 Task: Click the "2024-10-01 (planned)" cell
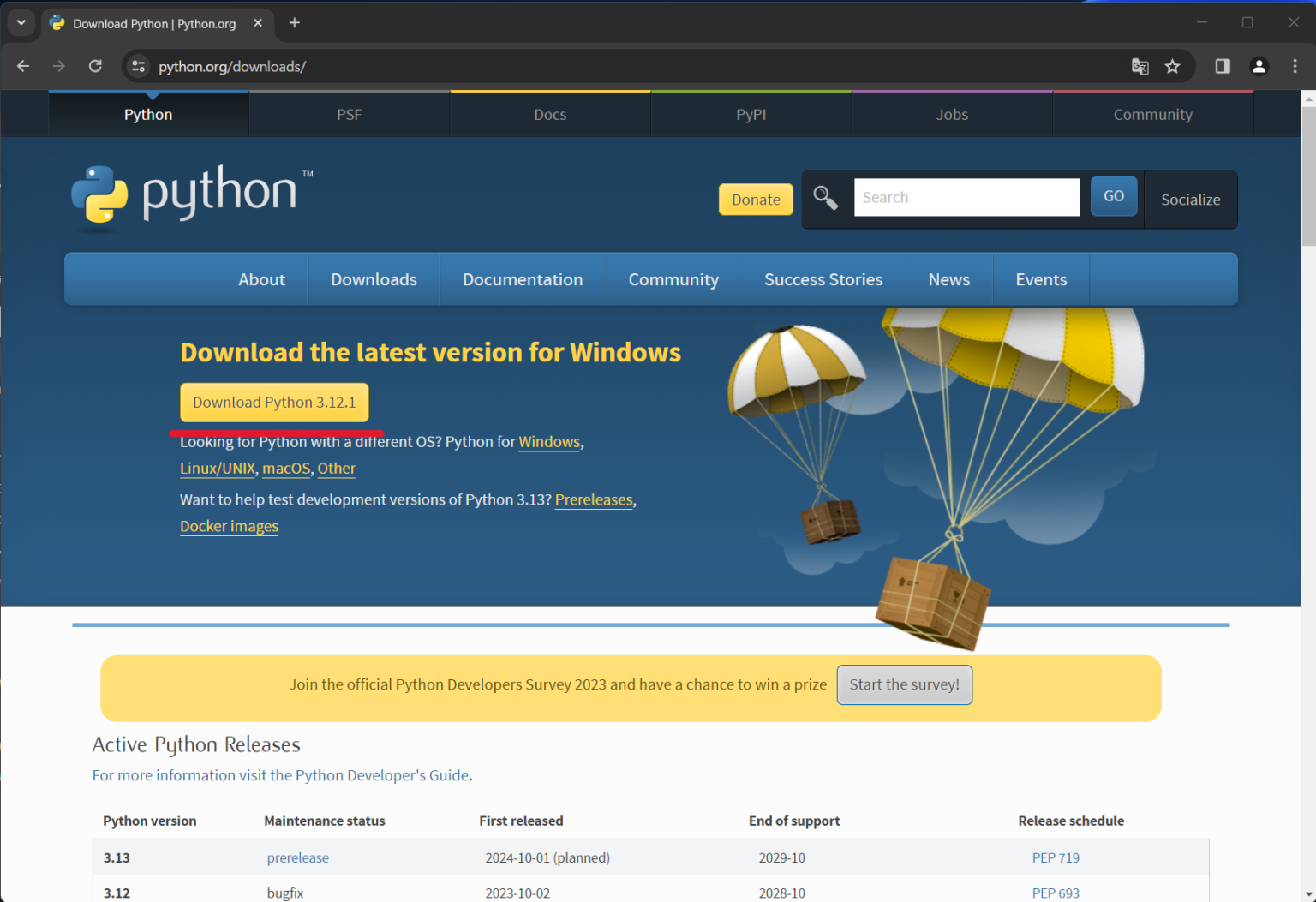click(x=547, y=857)
